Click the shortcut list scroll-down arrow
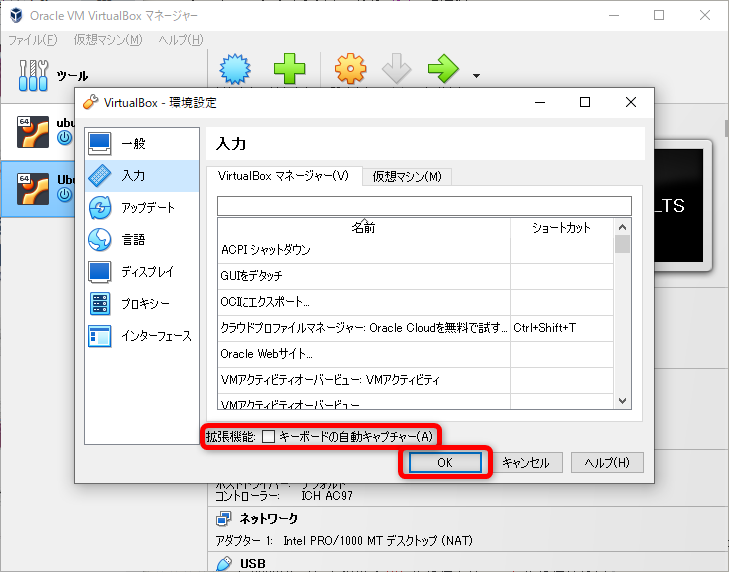729x572 pixels. coord(623,401)
